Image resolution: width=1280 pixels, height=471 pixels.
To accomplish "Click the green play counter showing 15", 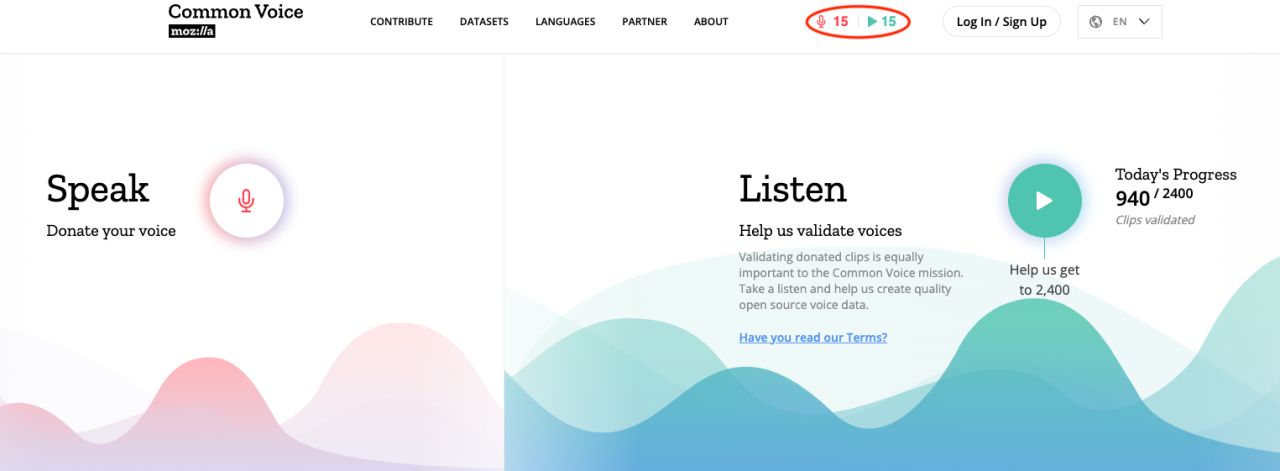I will [x=882, y=22].
